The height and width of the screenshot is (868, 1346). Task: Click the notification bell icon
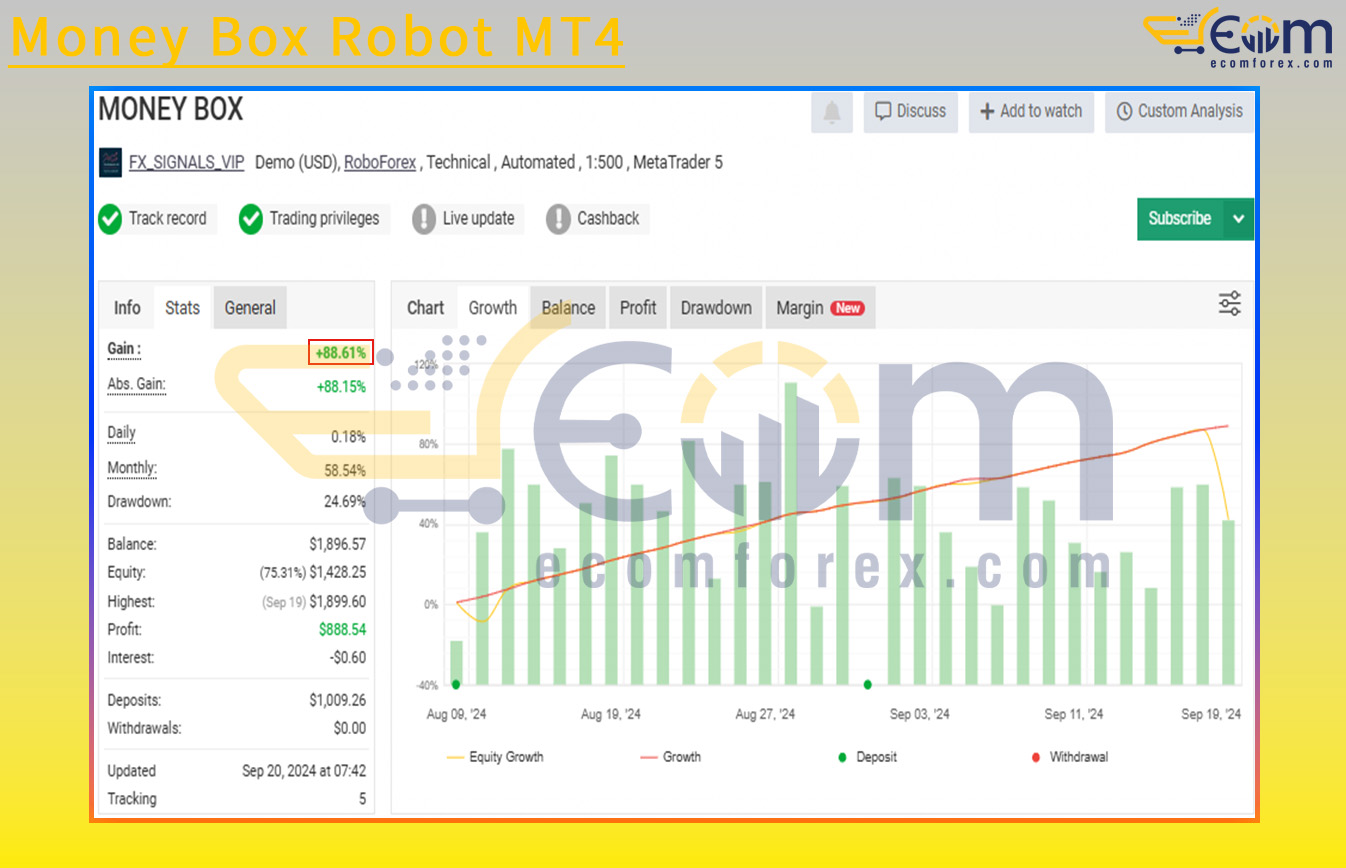(x=832, y=112)
